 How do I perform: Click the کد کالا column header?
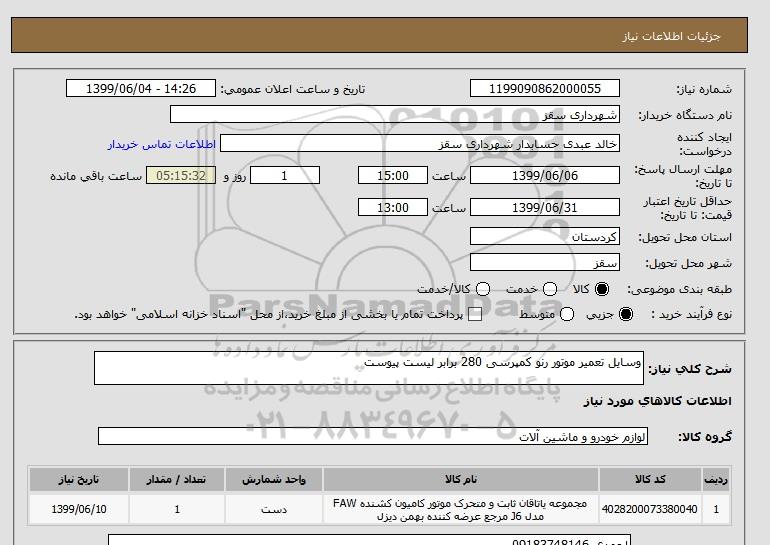pyautogui.click(x=650, y=479)
